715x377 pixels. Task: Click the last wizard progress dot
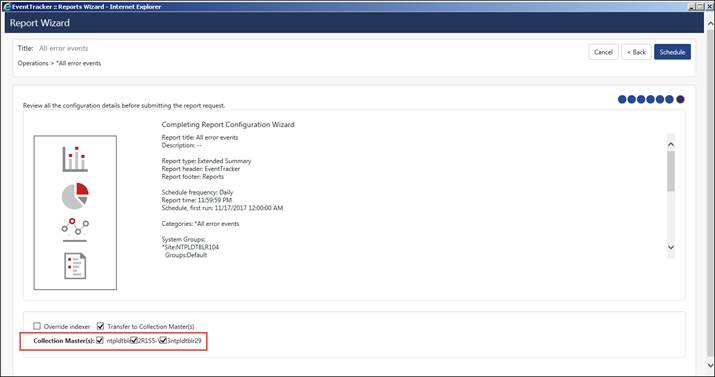coord(680,99)
